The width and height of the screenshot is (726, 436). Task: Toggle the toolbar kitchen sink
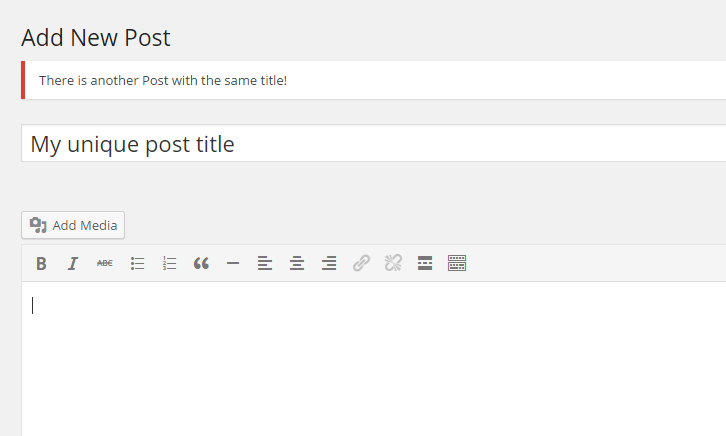click(x=457, y=263)
